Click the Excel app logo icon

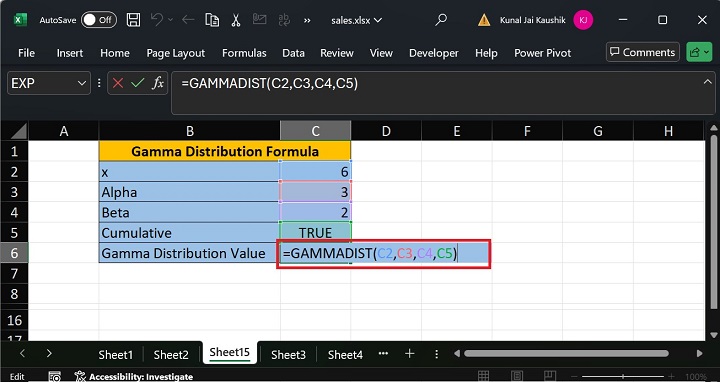tap(20, 20)
